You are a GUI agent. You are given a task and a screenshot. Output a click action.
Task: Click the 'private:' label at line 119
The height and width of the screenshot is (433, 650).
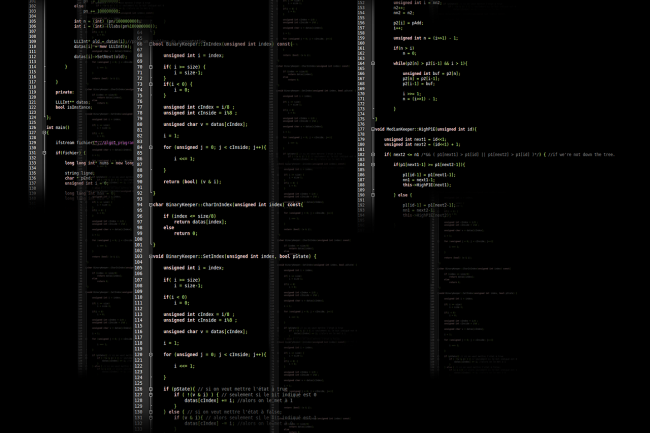tap(65, 92)
